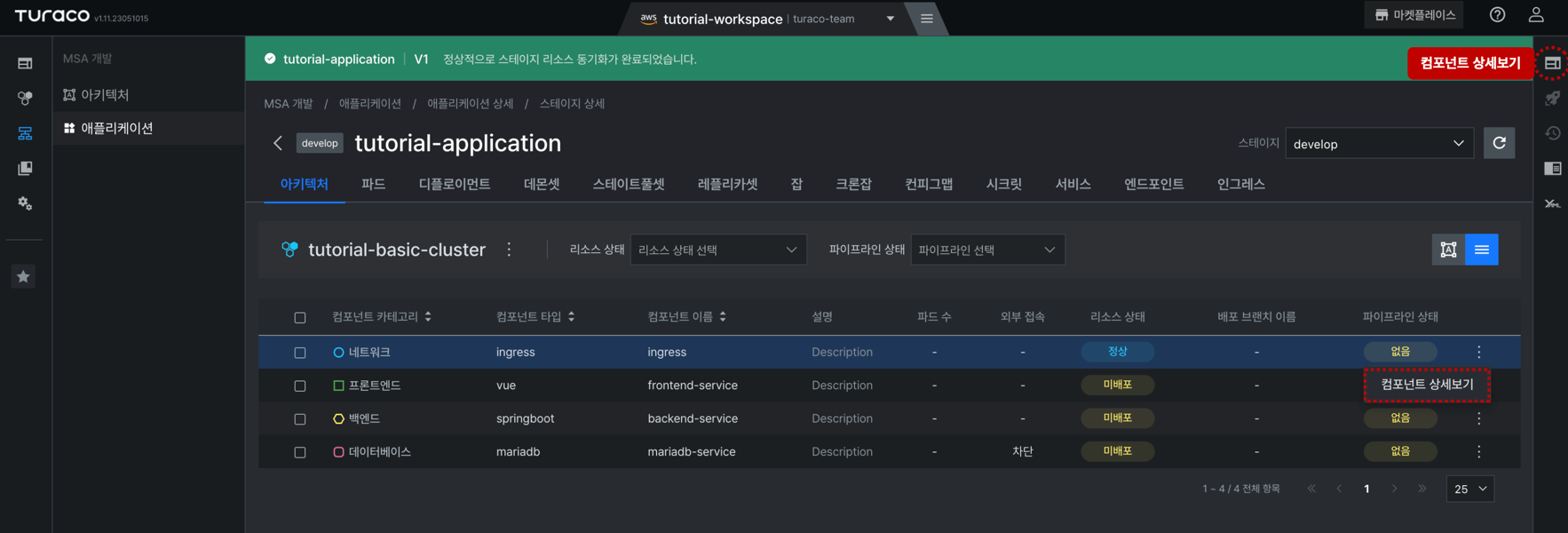
Task: Switch to the 시크릿 tab
Action: tap(1004, 184)
